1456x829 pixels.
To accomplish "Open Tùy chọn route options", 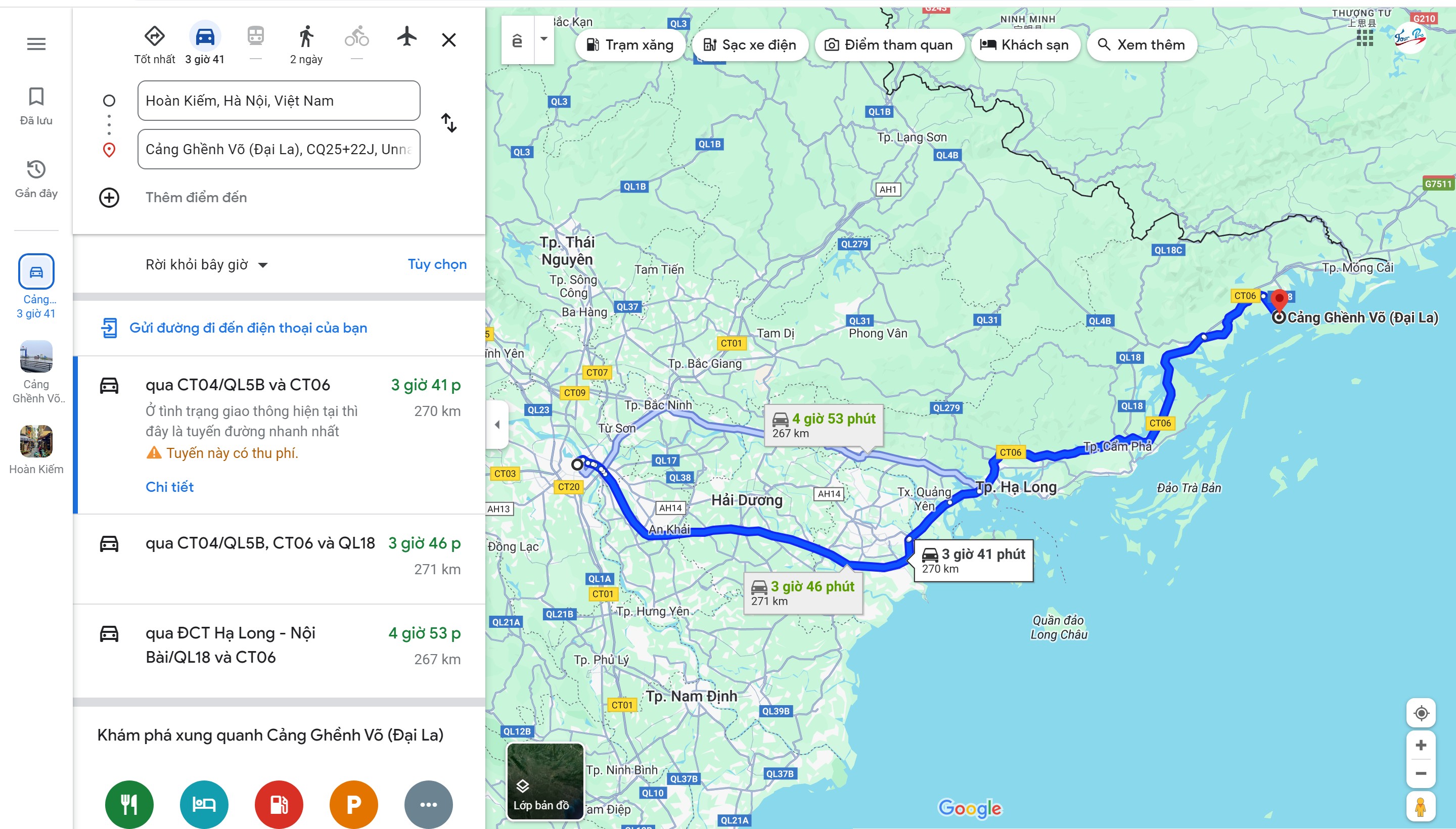I will point(437,265).
